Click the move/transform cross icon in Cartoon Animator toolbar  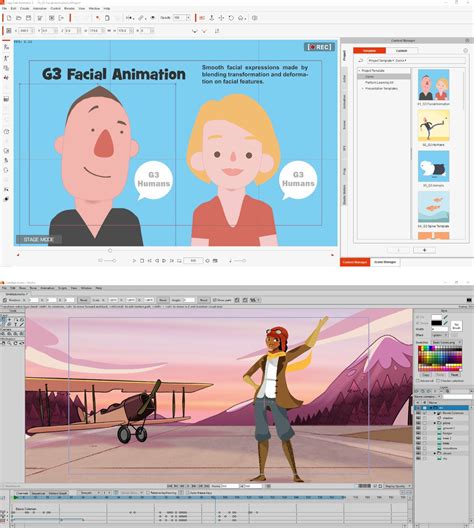[221, 18]
